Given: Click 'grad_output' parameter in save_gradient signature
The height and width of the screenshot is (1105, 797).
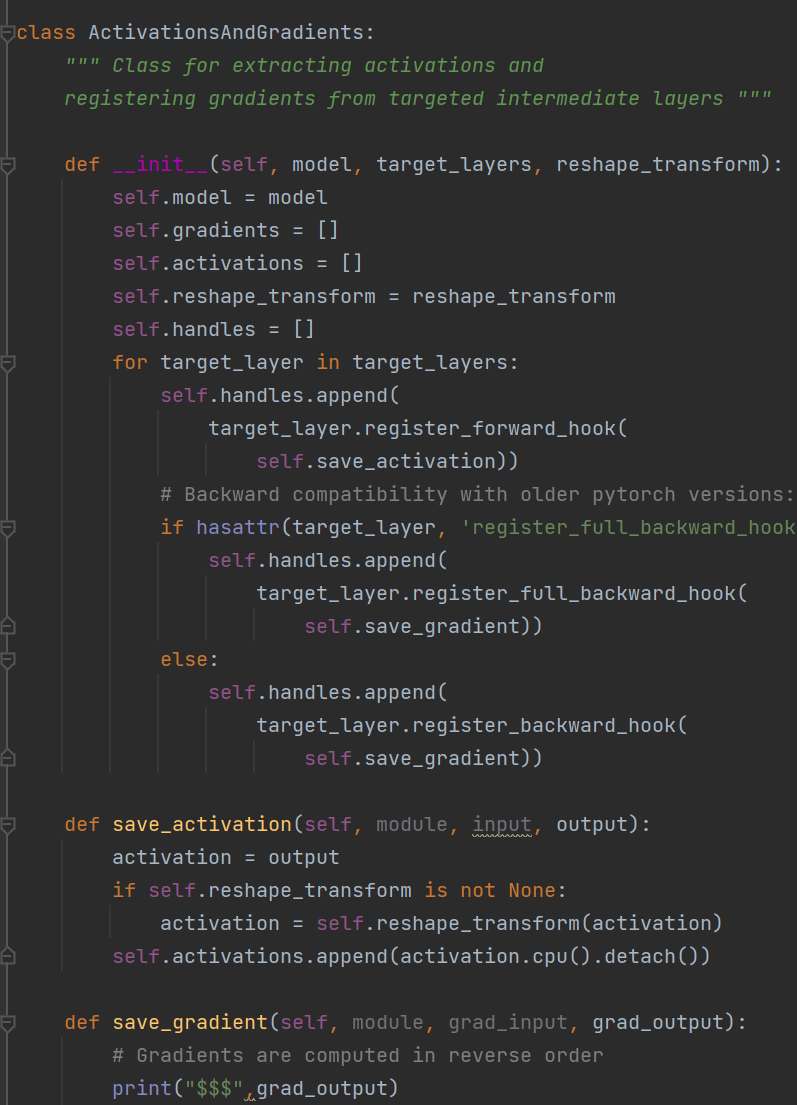Looking at the screenshot, I should (x=657, y=1023).
